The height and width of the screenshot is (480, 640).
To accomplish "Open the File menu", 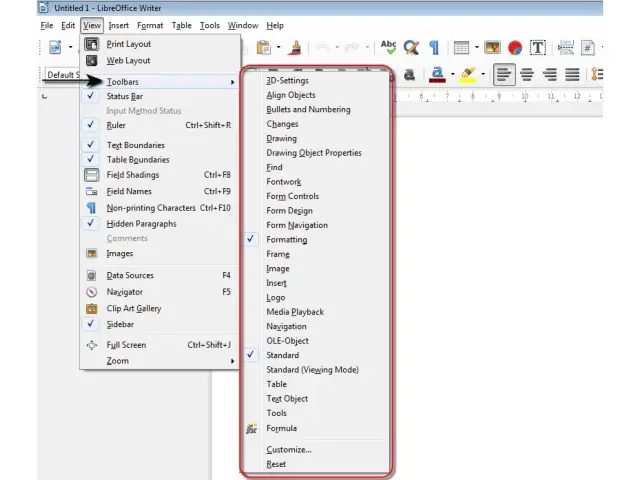I will click(x=47, y=25).
